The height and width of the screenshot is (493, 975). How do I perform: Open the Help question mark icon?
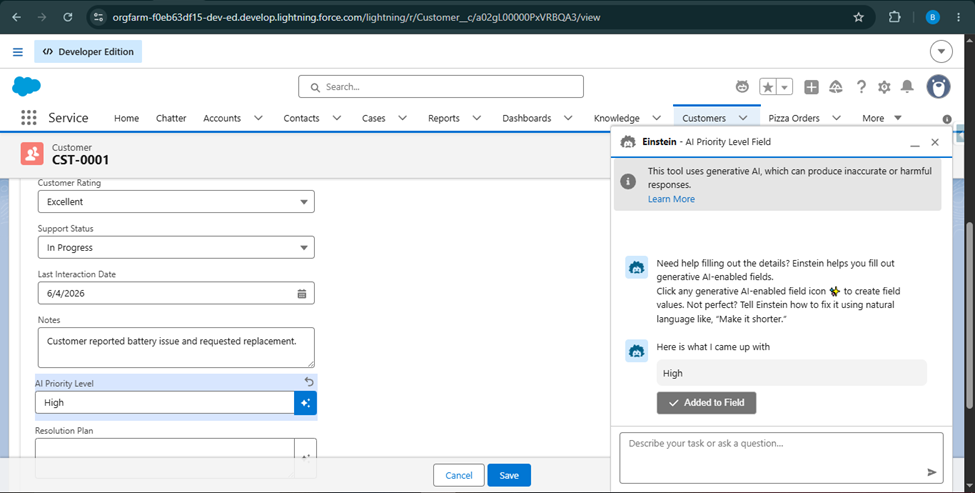tap(861, 87)
